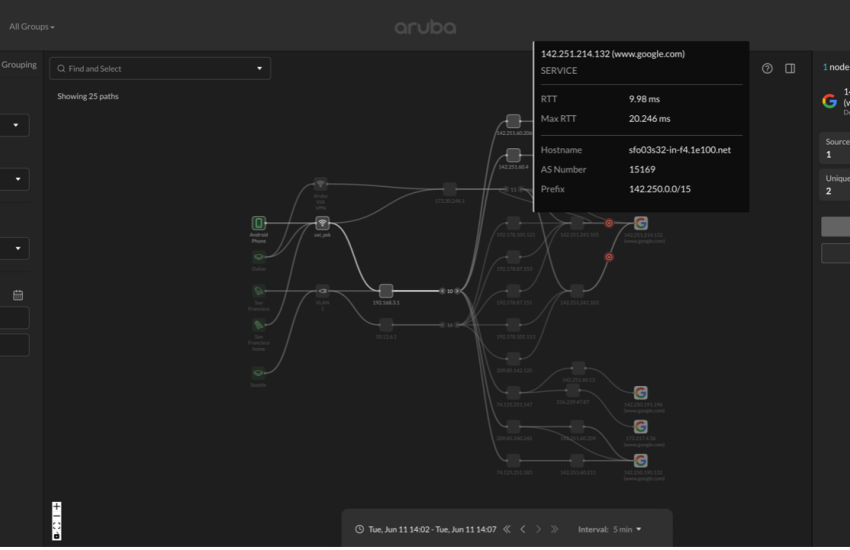Open the All Groups dropdown

click(32, 27)
